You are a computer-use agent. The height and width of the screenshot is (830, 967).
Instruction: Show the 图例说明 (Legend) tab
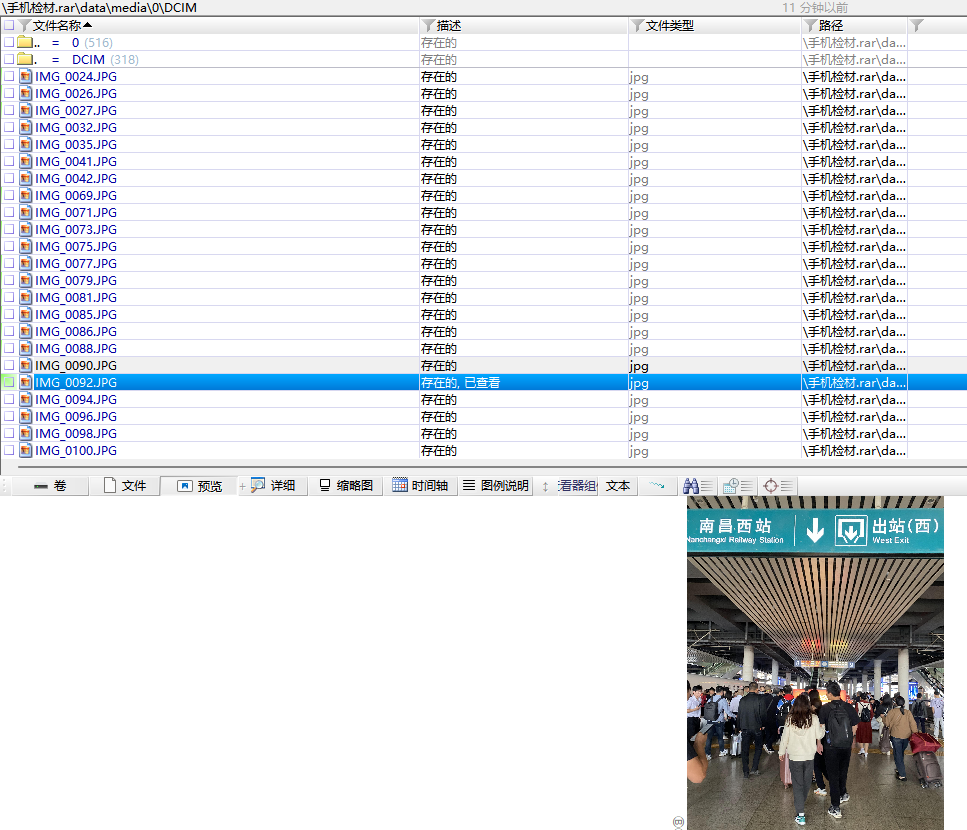(x=496, y=486)
